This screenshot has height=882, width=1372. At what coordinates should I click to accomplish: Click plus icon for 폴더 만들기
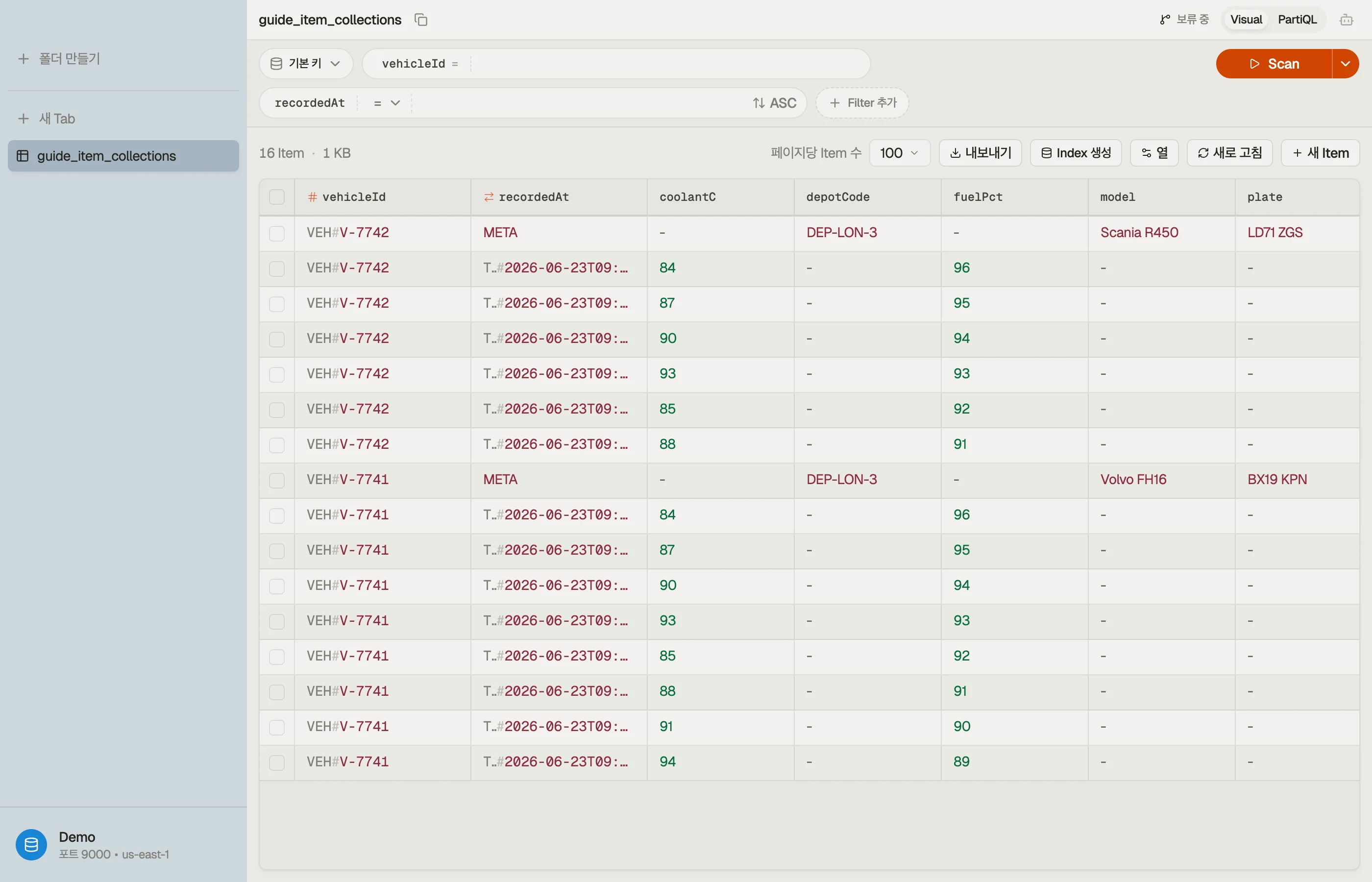[x=24, y=59]
